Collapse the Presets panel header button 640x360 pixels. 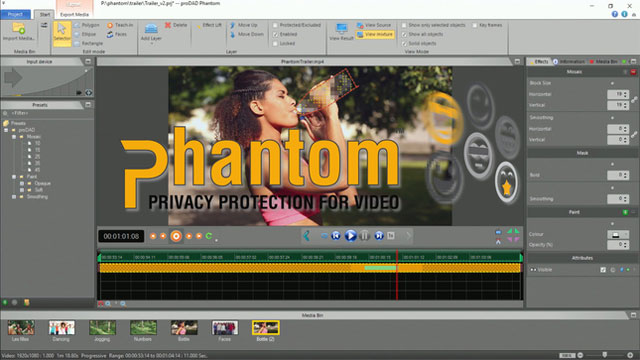88,105
